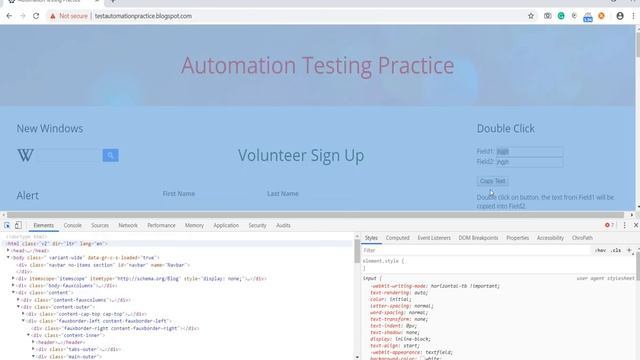
Task: Select the Event Listeners sidebar tab
Action: coord(434,238)
